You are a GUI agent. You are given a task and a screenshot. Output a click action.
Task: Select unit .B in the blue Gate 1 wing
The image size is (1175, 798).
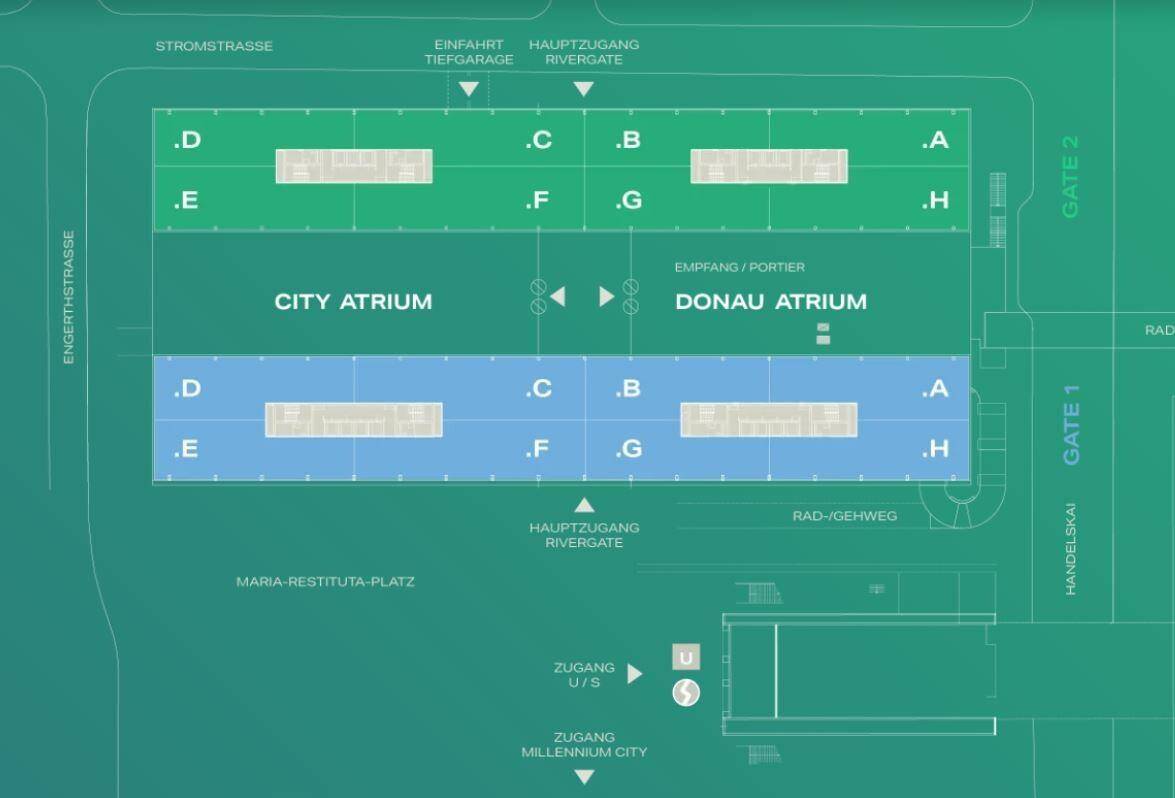pyautogui.click(x=628, y=389)
